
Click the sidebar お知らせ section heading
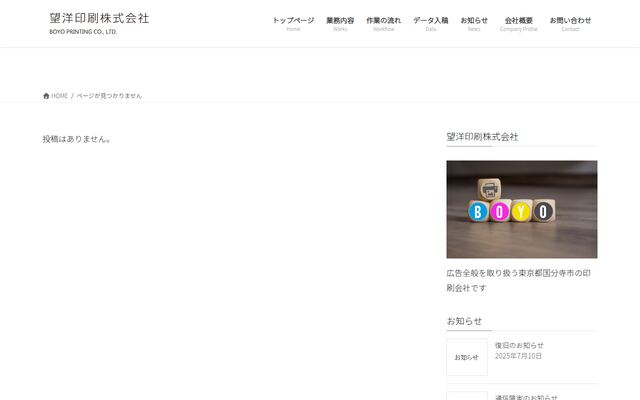click(x=464, y=321)
